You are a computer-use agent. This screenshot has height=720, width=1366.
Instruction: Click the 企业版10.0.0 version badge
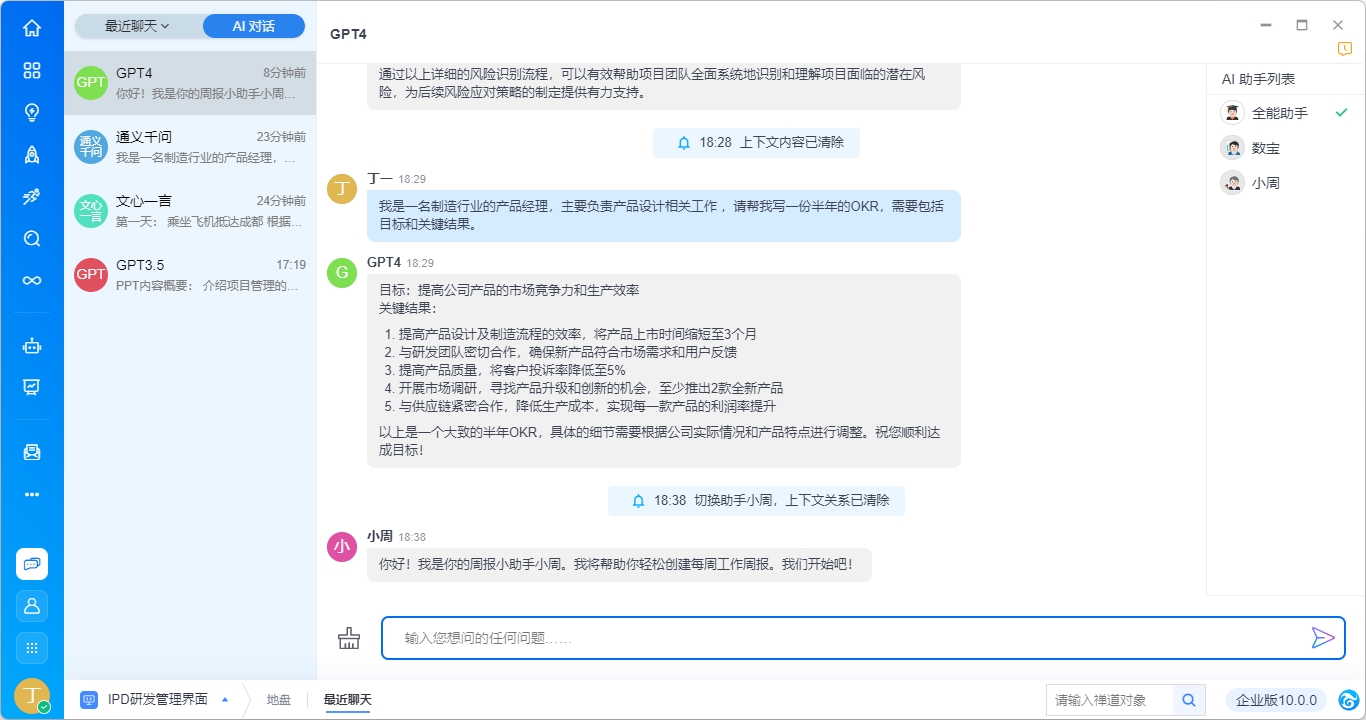click(1277, 700)
